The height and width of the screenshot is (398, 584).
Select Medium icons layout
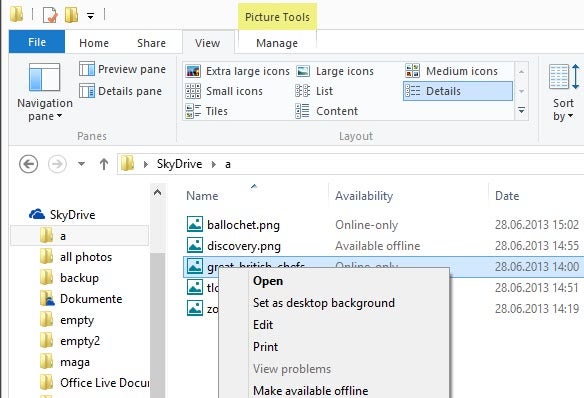tap(451, 71)
